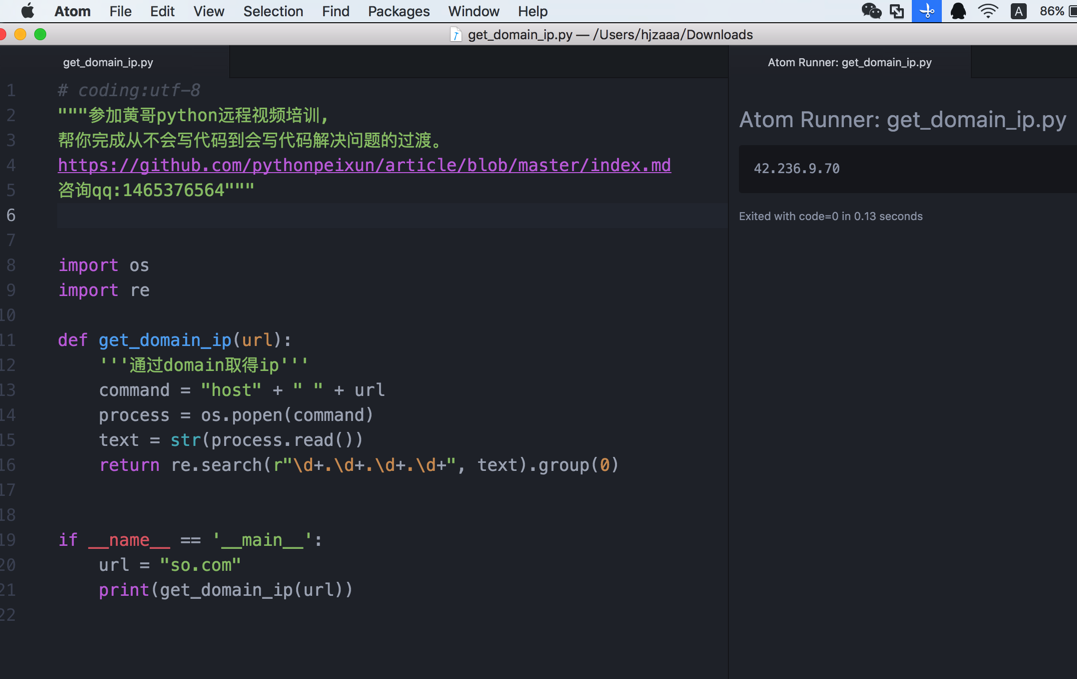Click the file proxy icon in title bar
1077x679 pixels.
455,34
